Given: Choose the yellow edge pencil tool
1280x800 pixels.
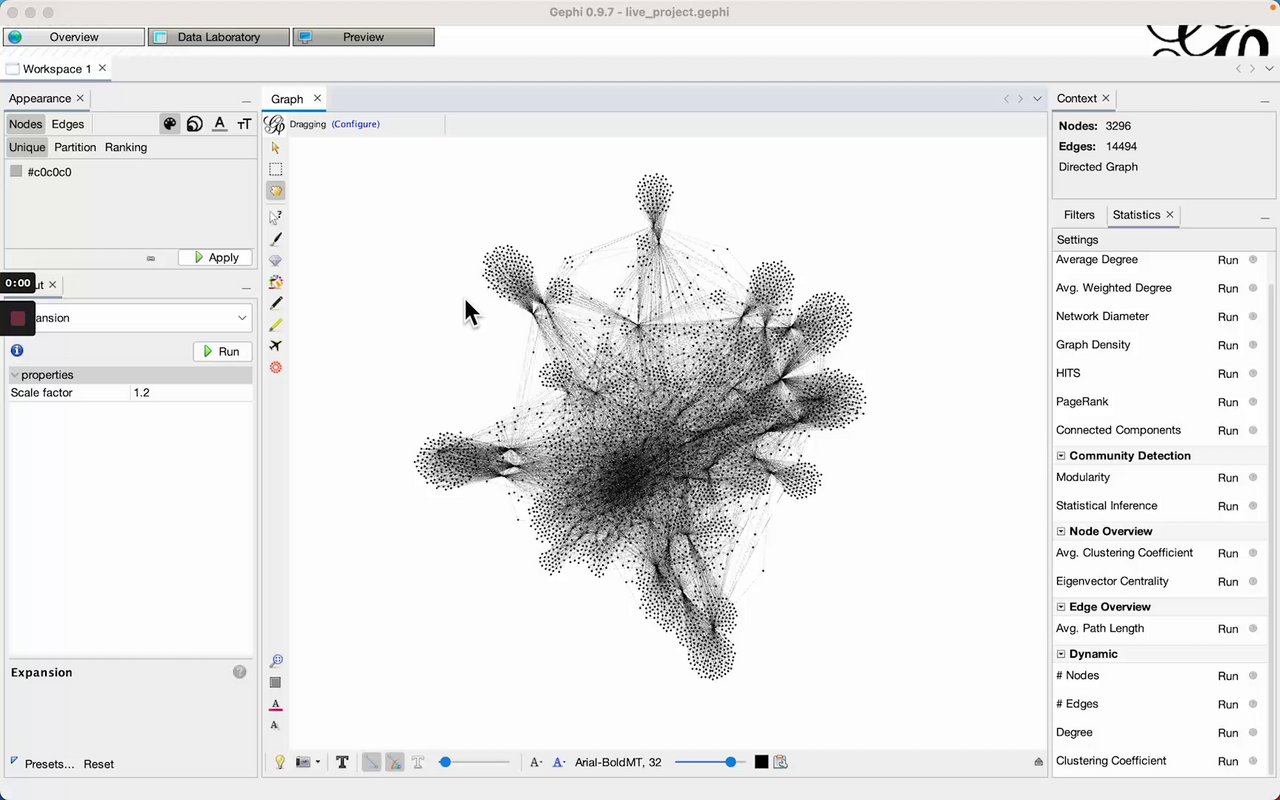Looking at the screenshot, I should (276, 325).
